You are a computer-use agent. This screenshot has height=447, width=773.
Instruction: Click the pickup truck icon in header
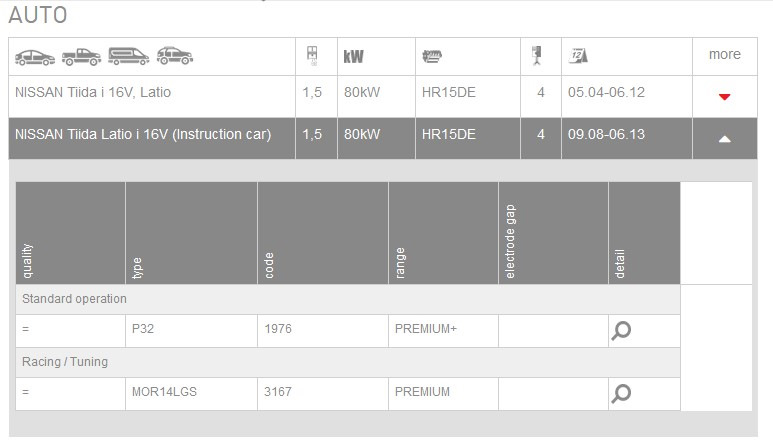tap(81, 57)
